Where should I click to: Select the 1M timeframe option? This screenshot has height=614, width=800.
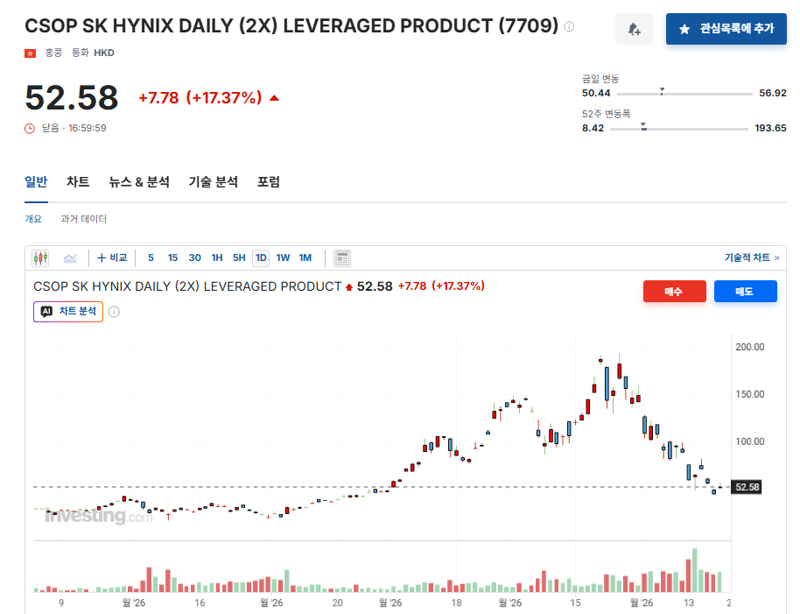305,258
